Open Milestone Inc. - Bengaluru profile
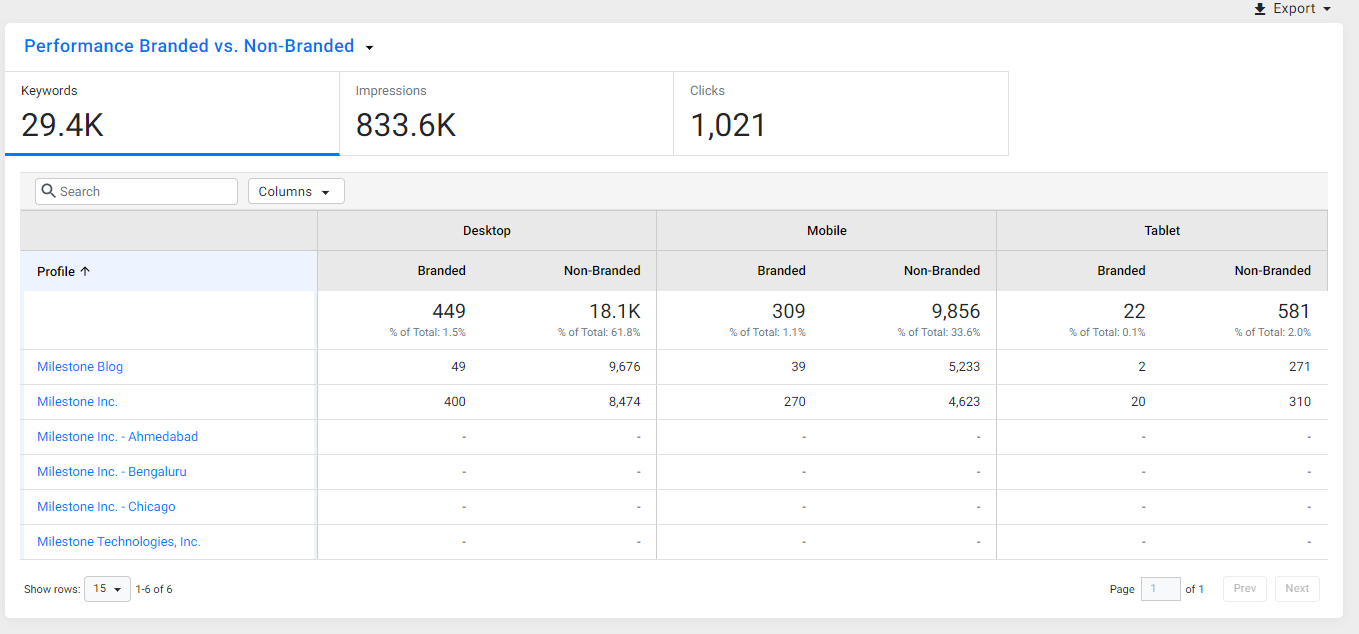The width and height of the screenshot is (1359, 634). (112, 472)
